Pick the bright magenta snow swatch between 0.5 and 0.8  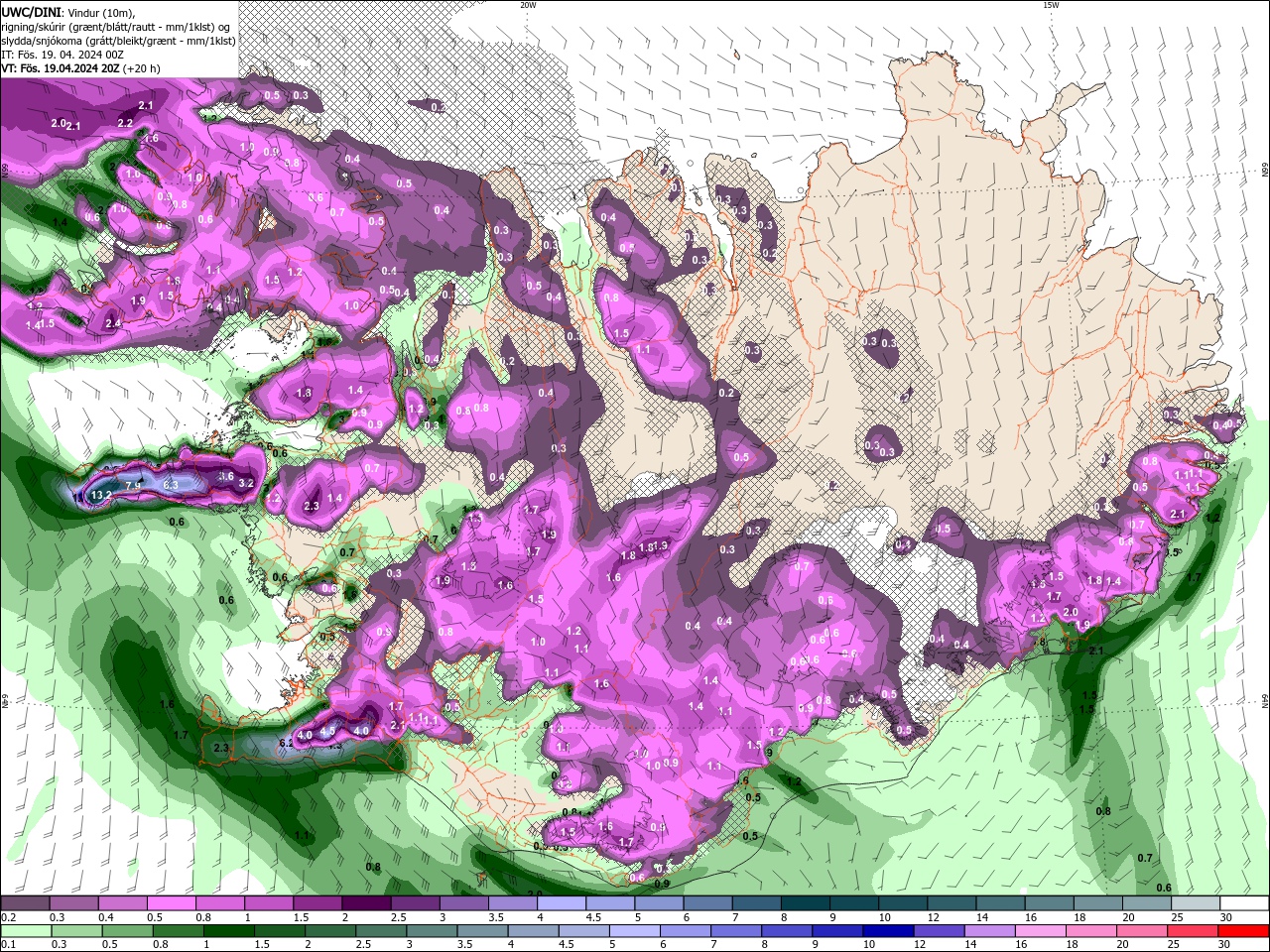tap(171, 903)
